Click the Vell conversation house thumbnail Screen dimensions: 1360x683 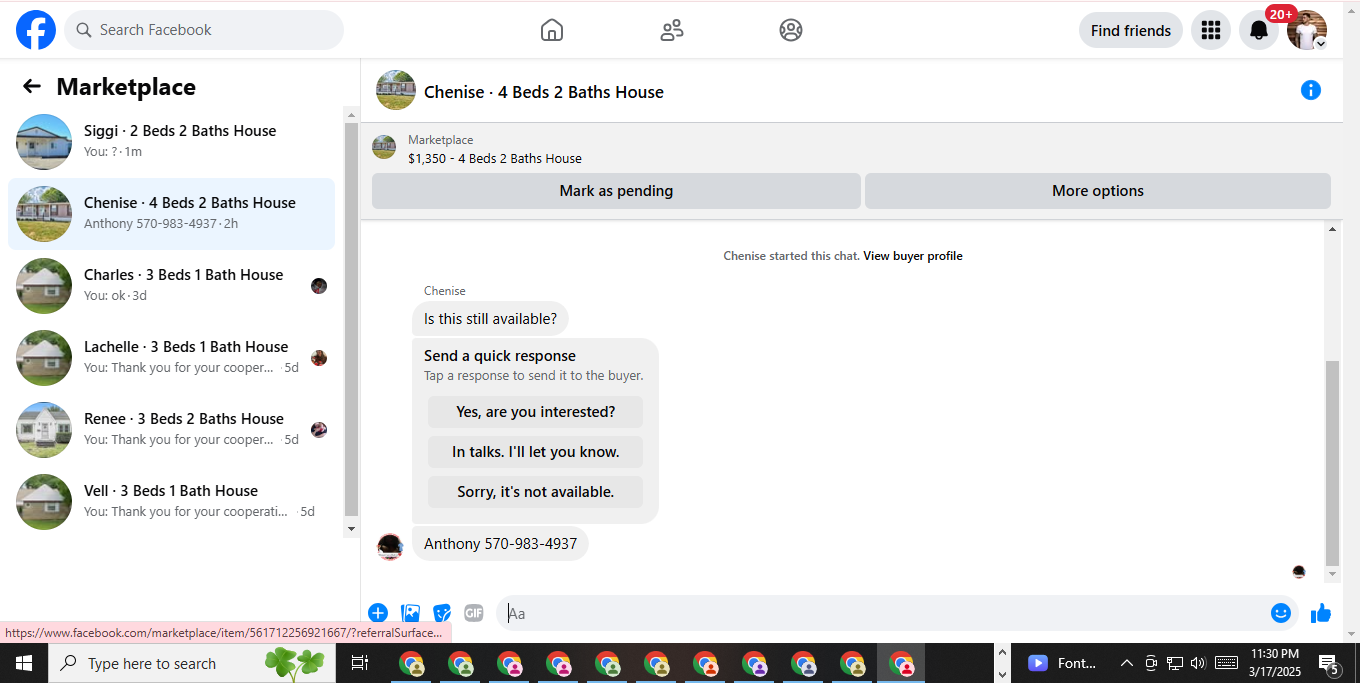44,502
